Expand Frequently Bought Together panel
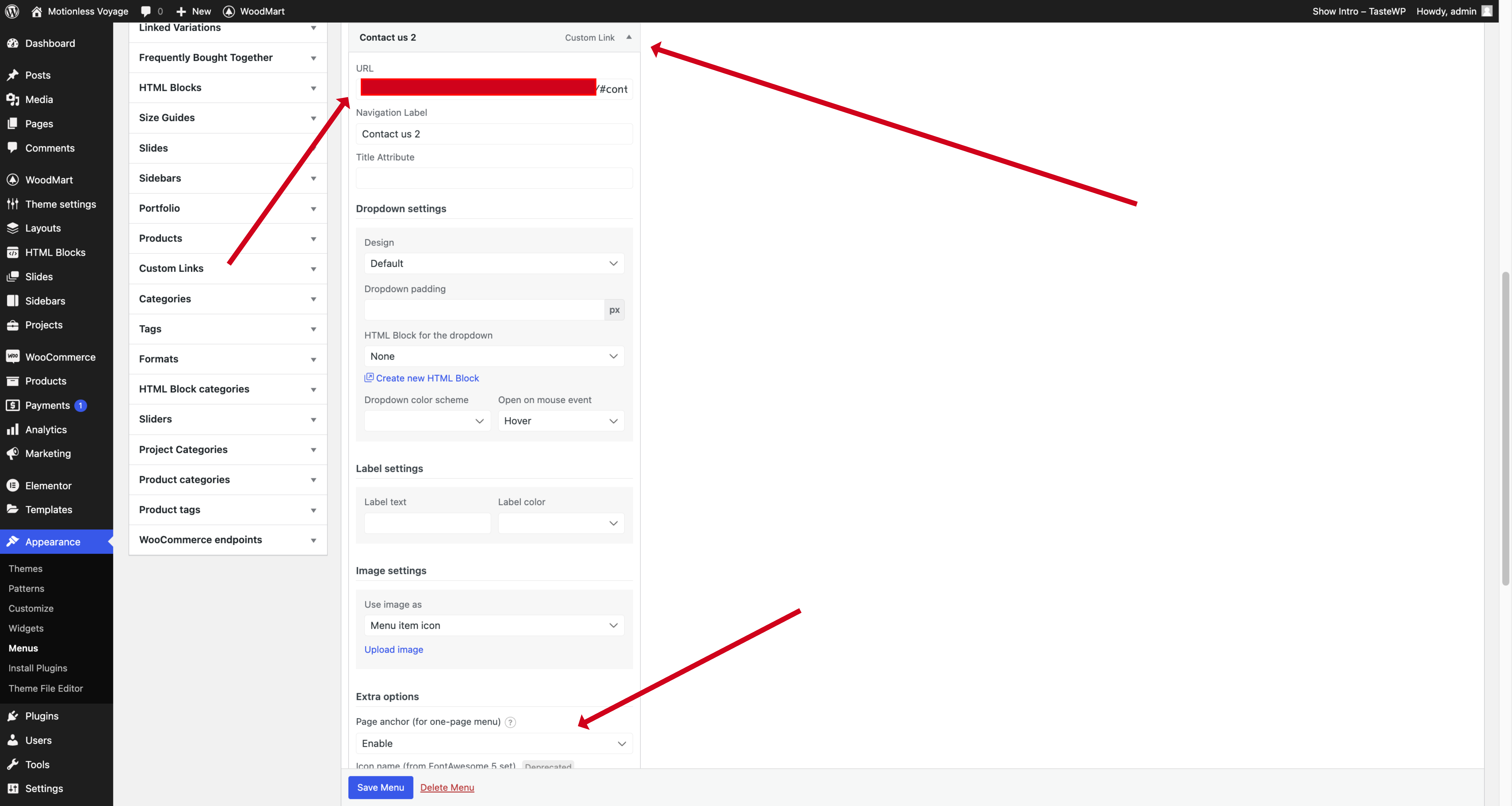The width and height of the screenshot is (1512, 806). 228,57
